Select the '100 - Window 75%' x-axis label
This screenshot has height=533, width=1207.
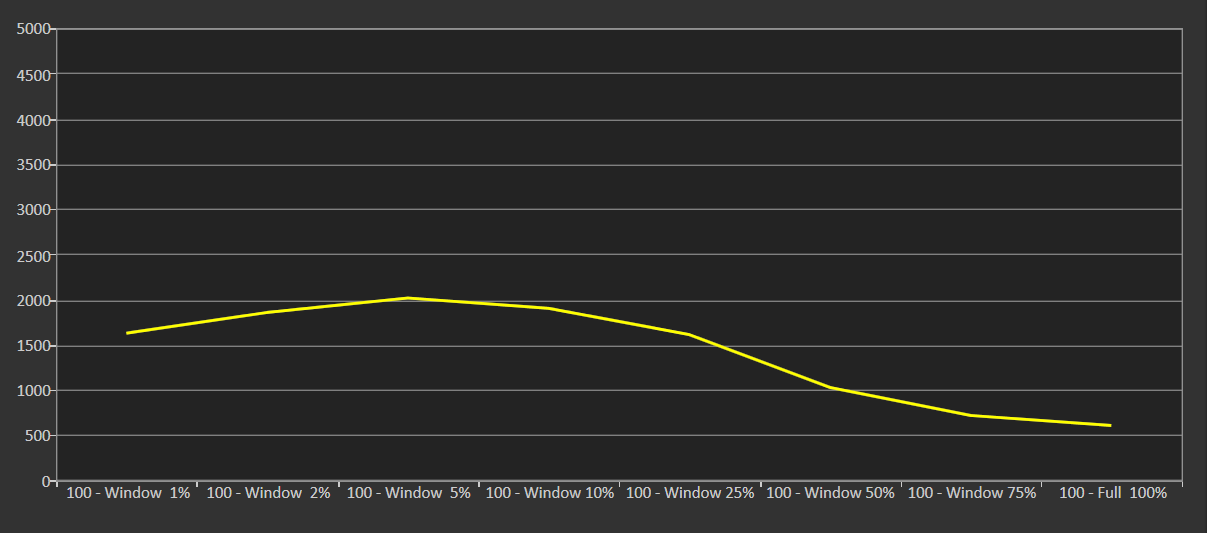(x=971, y=493)
